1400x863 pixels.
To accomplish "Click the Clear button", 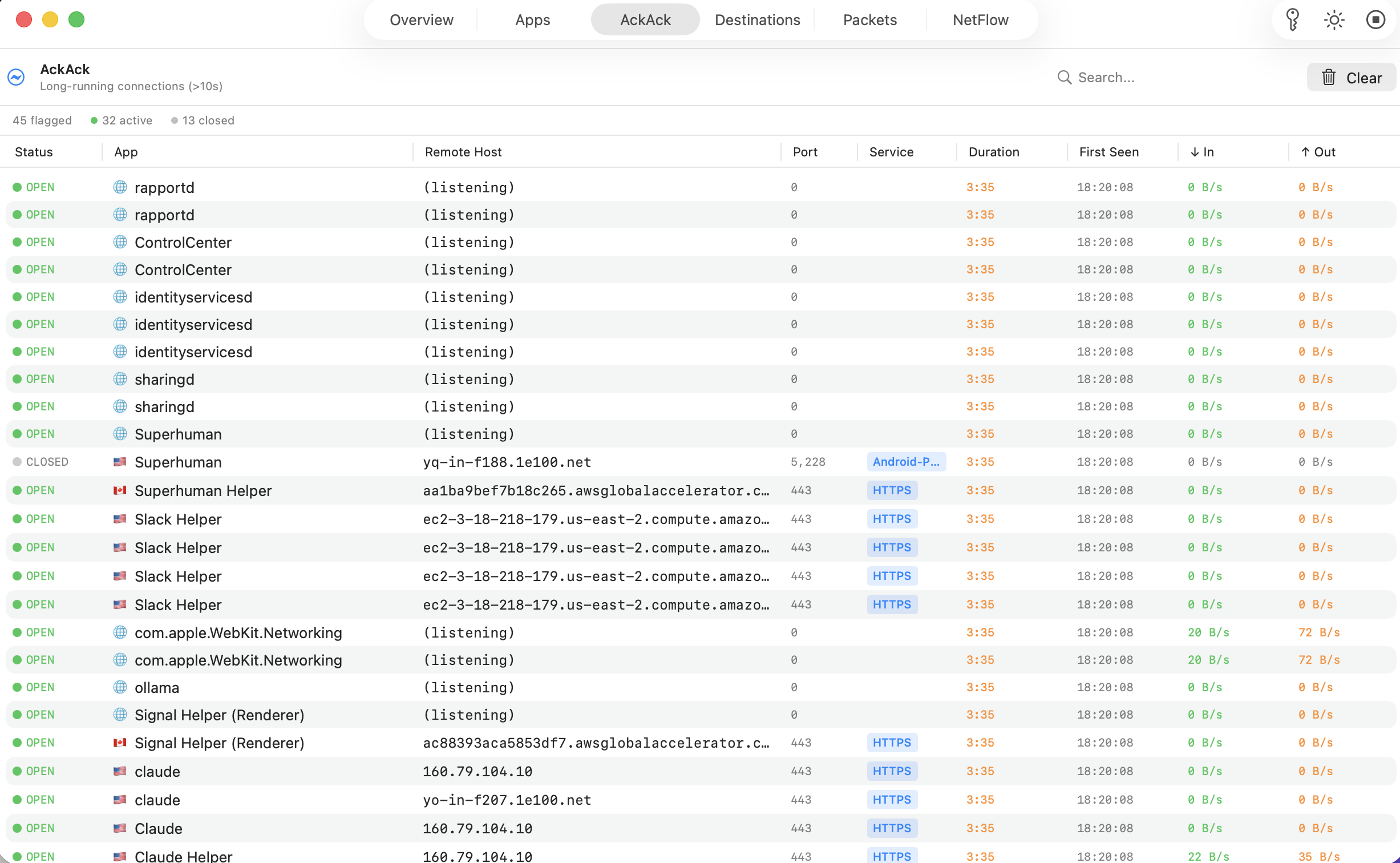I will point(1352,77).
